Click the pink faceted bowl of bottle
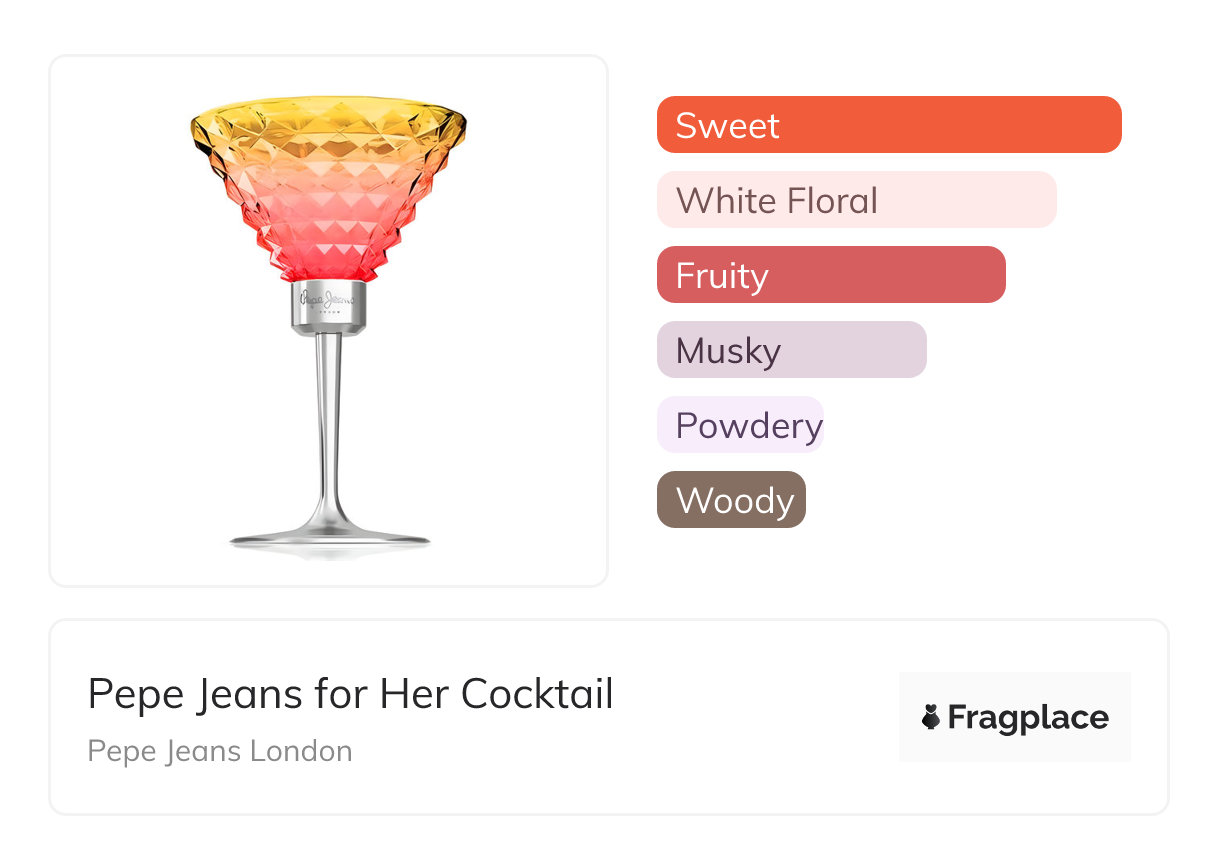The height and width of the screenshot is (864, 1218). 328,220
